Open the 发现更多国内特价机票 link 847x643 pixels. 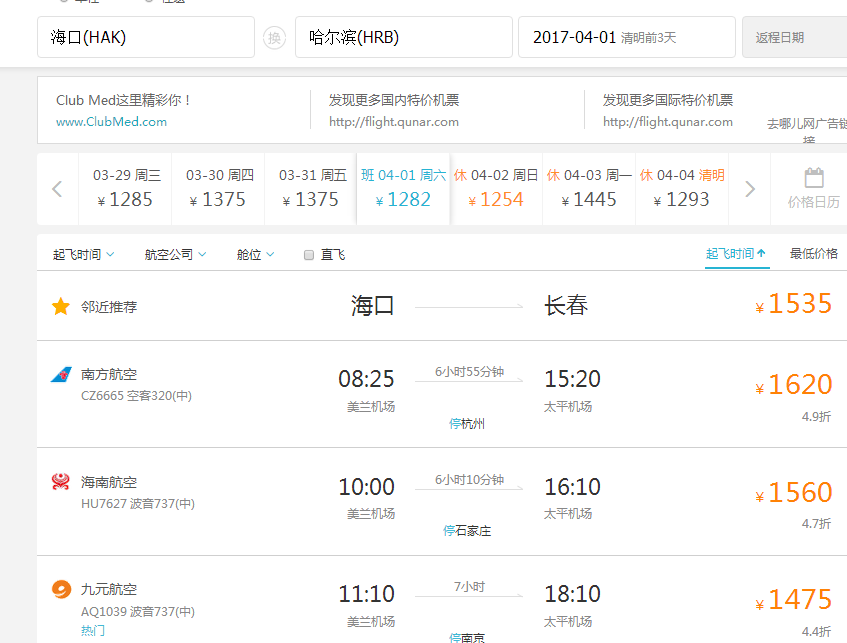tap(394, 100)
